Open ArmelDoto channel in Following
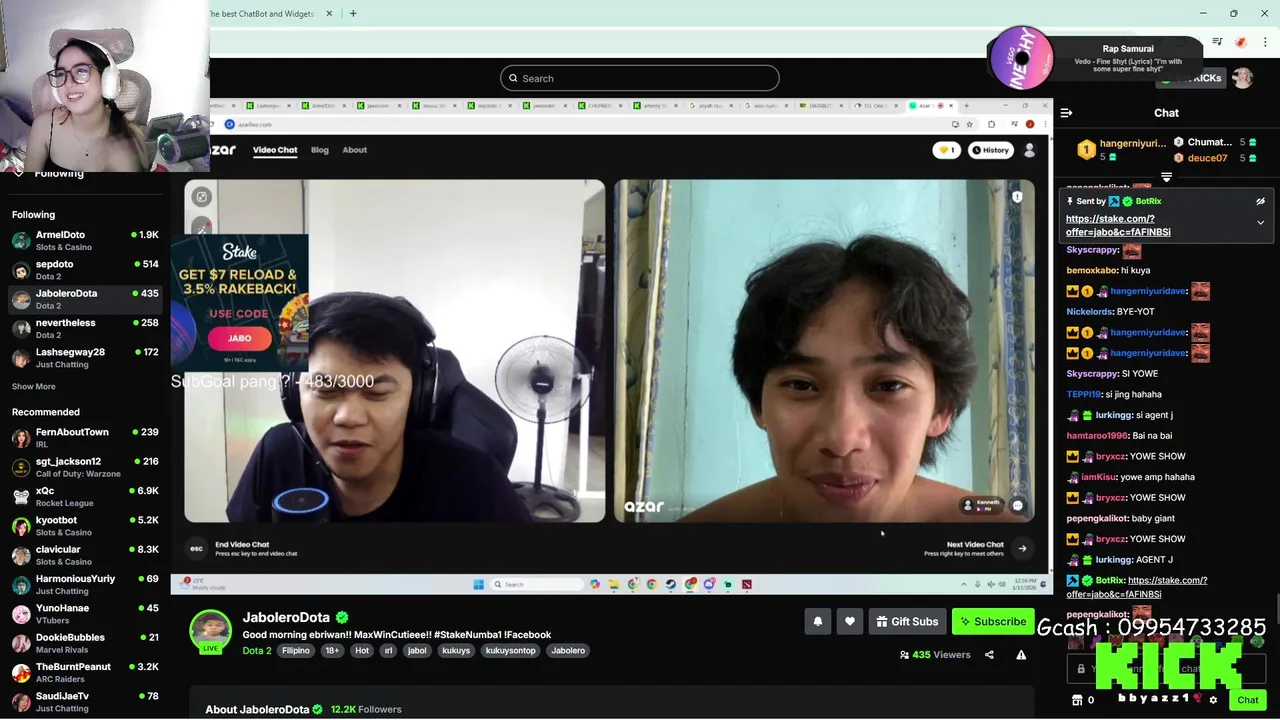The image size is (1280, 720). (x=85, y=240)
